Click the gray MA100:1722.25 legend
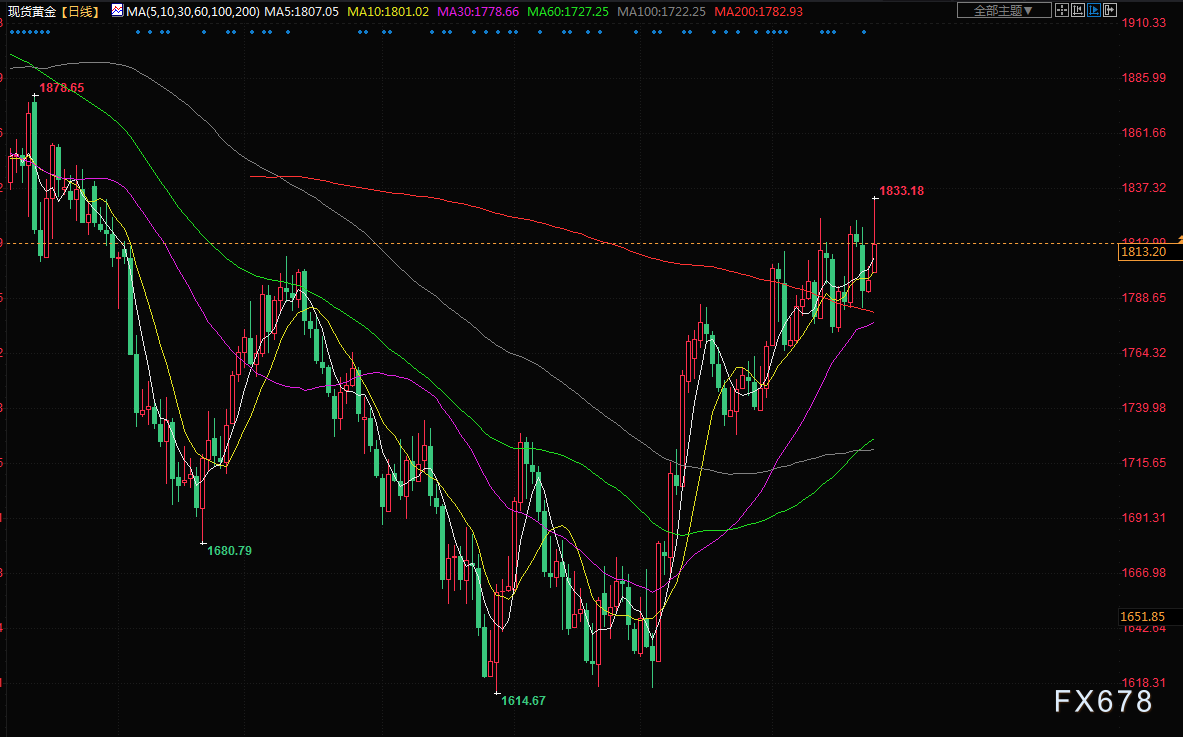Viewport: 1183px width, 737px height. [x=659, y=11]
